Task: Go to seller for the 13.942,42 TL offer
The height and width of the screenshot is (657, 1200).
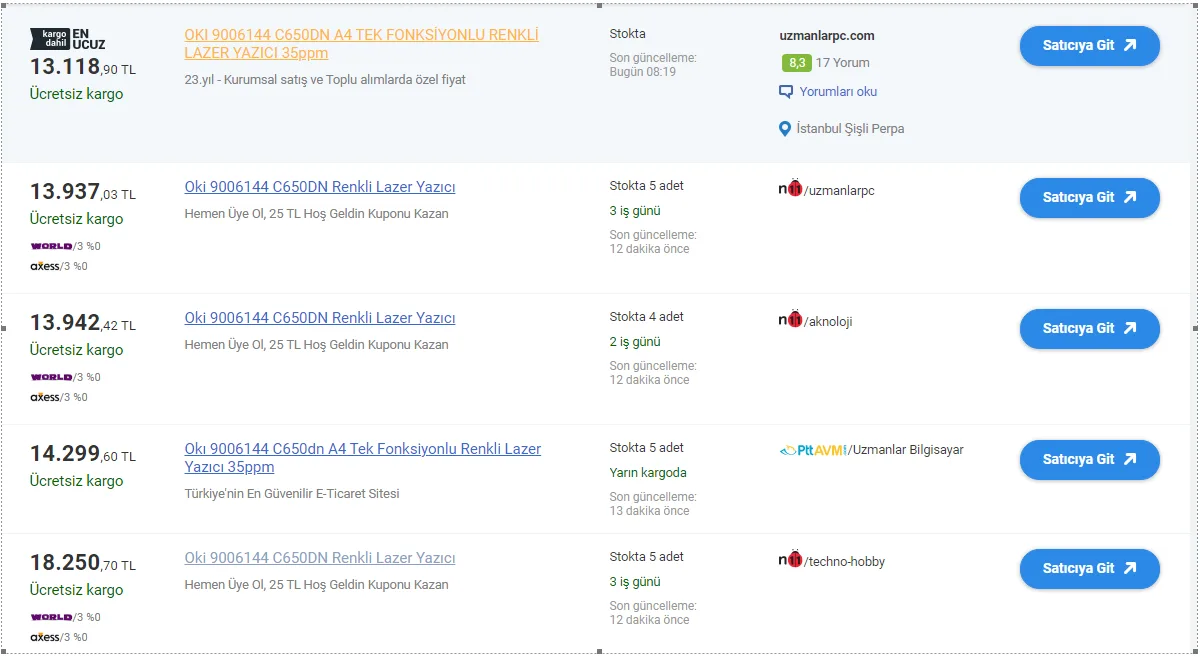Action: pos(1090,329)
